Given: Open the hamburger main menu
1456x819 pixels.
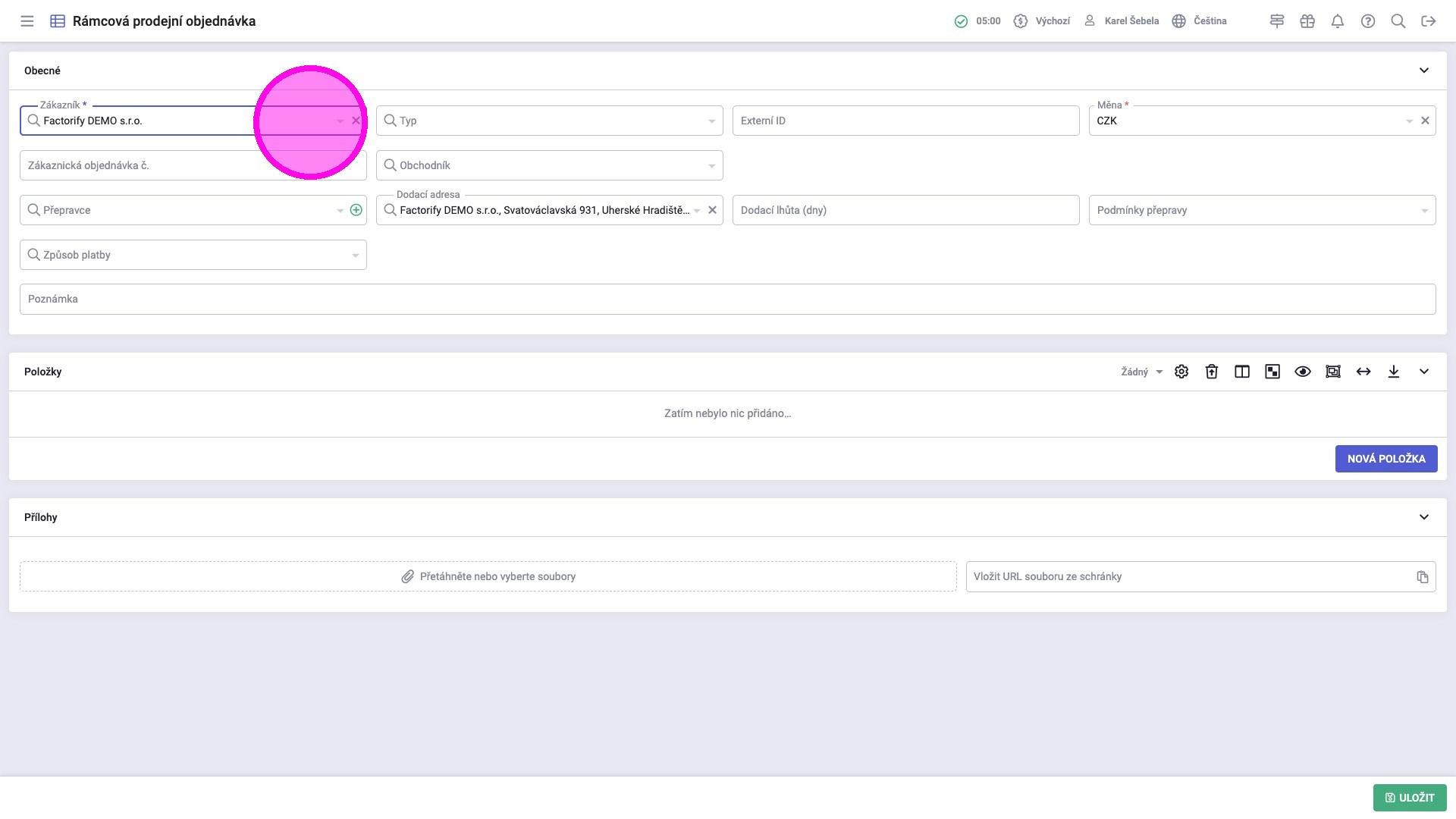Looking at the screenshot, I should click(27, 21).
